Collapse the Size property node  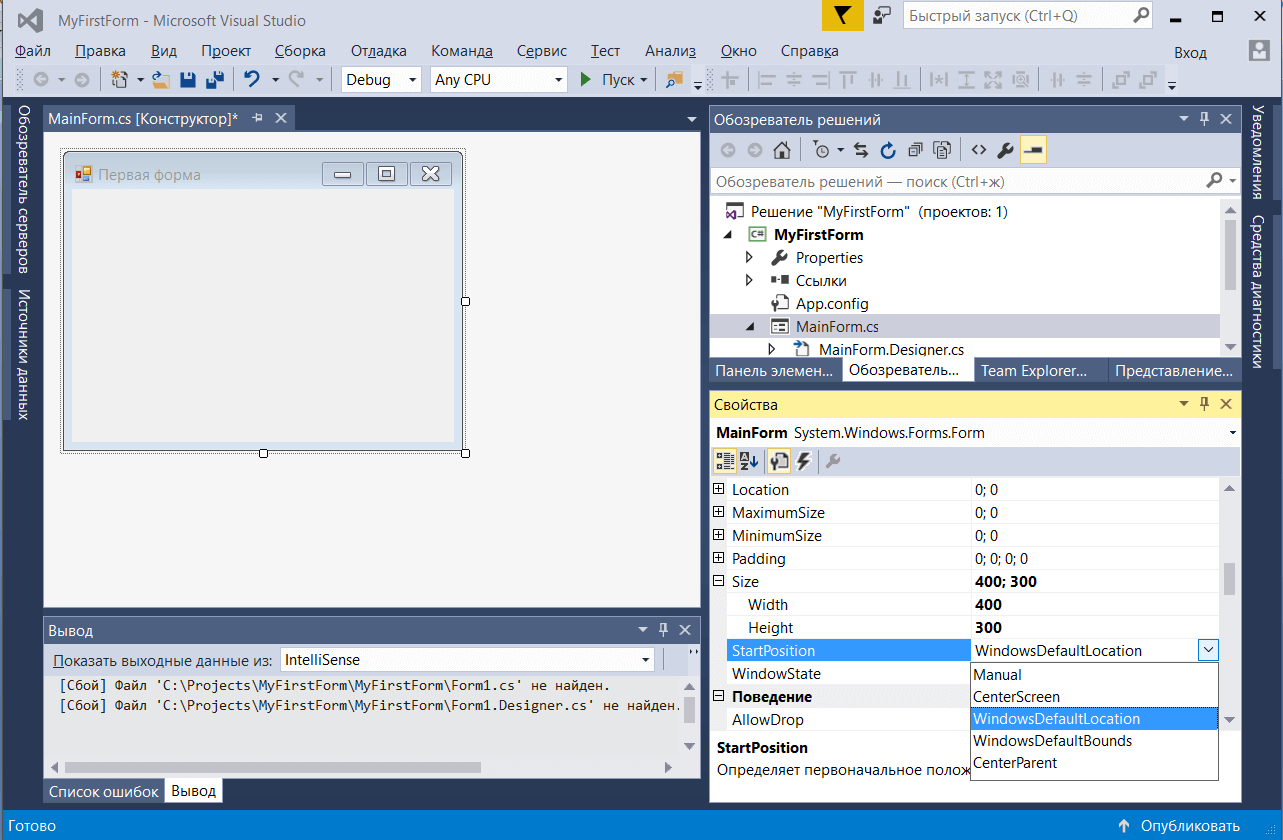718,581
